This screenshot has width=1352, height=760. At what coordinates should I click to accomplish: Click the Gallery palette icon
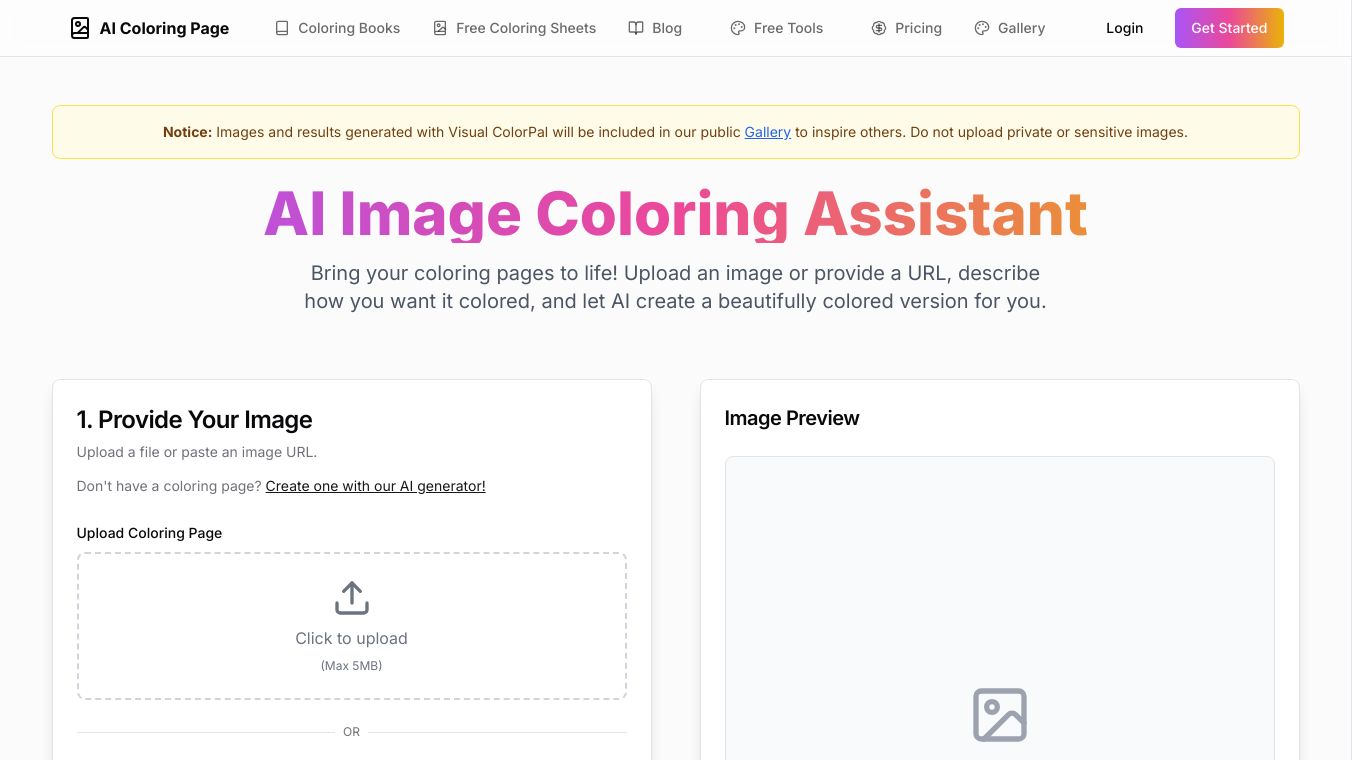(982, 28)
